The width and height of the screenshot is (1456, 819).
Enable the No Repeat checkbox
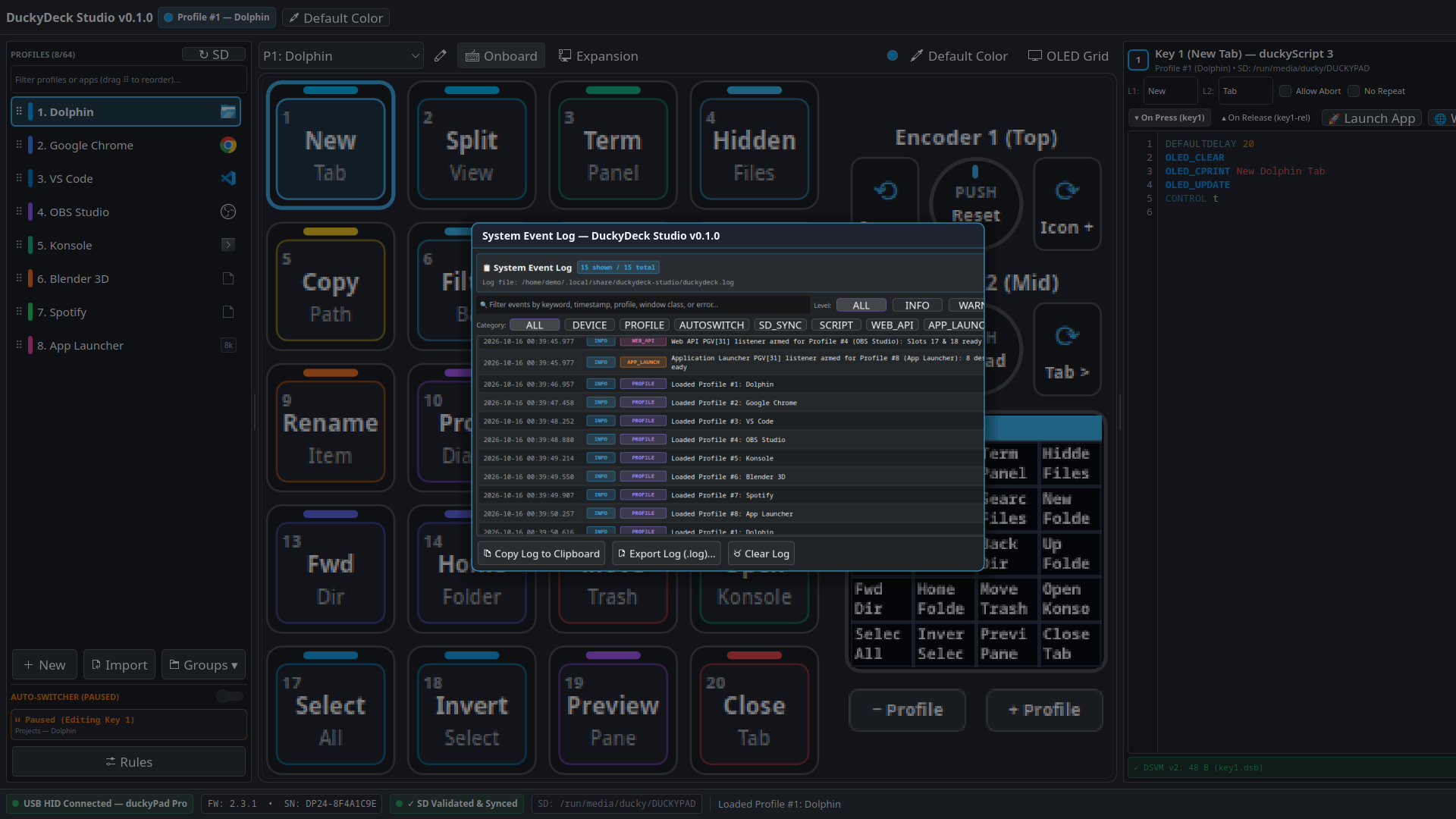(x=1353, y=91)
